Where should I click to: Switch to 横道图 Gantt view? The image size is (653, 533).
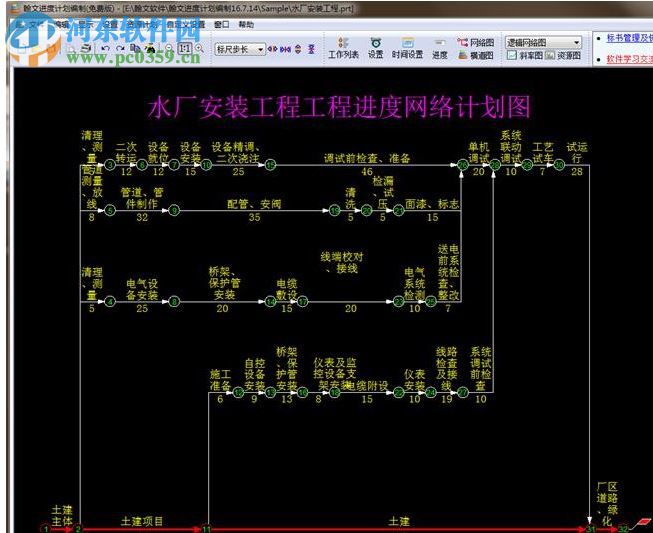click(x=476, y=55)
